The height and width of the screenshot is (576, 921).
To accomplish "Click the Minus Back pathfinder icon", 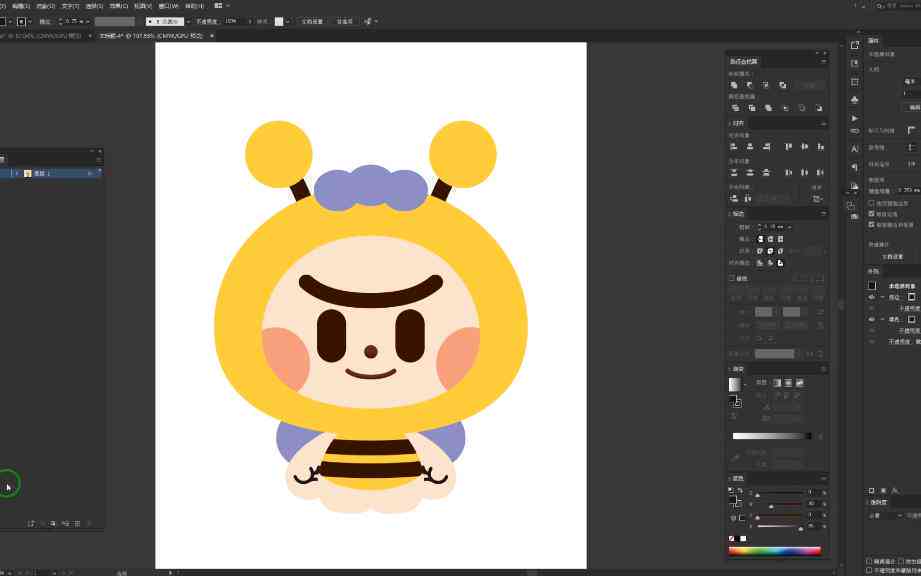I will [819, 108].
